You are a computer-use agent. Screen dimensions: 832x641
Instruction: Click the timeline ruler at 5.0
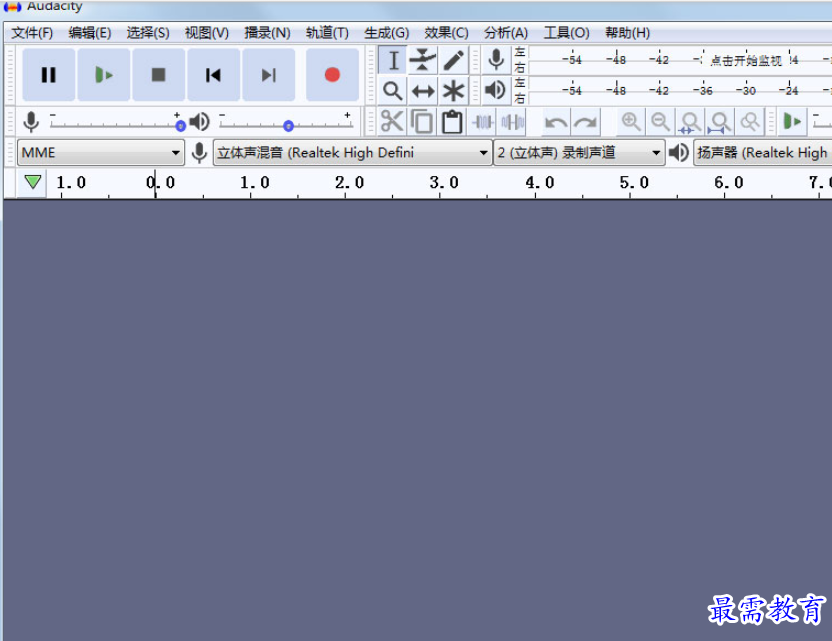(x=634, y=183)
